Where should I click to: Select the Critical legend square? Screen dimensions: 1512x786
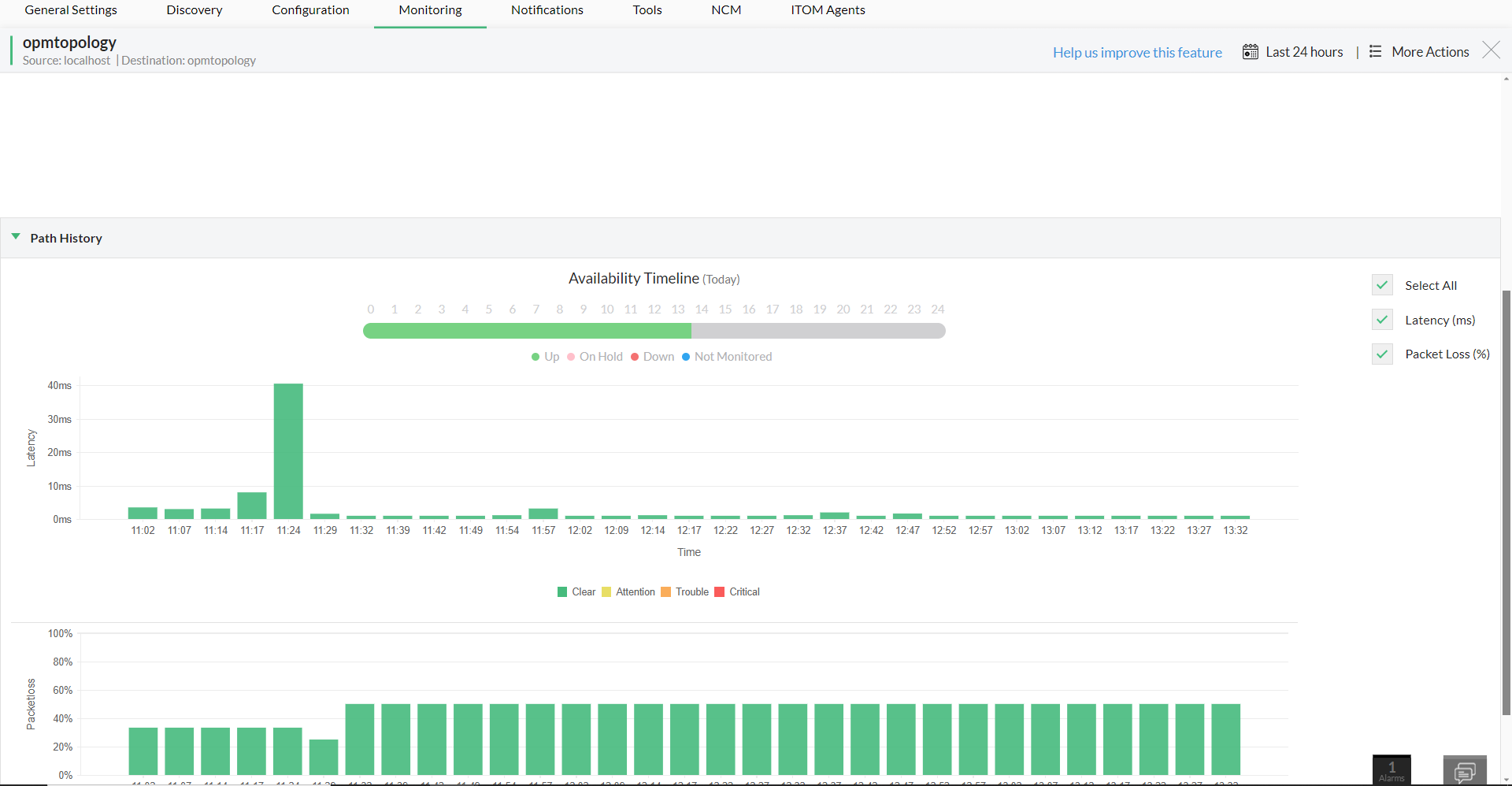pos(719,591)
